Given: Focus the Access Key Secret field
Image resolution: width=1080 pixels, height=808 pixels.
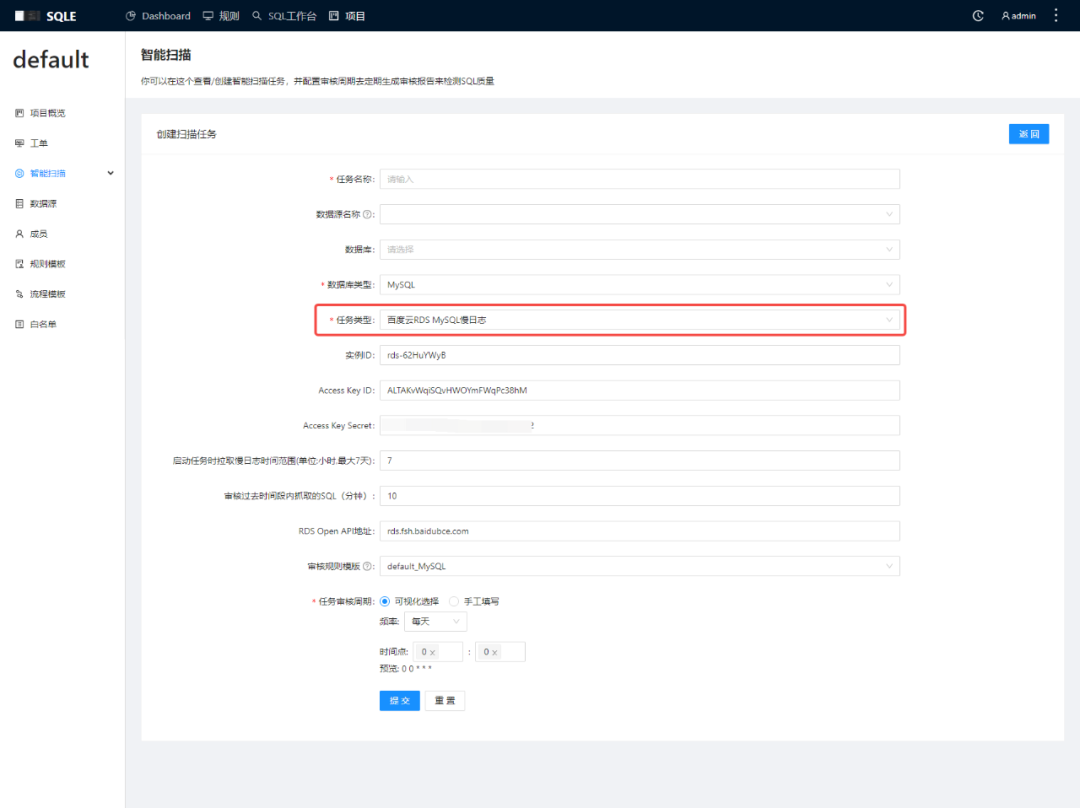Looking at the screenshot, I should 639,425.
